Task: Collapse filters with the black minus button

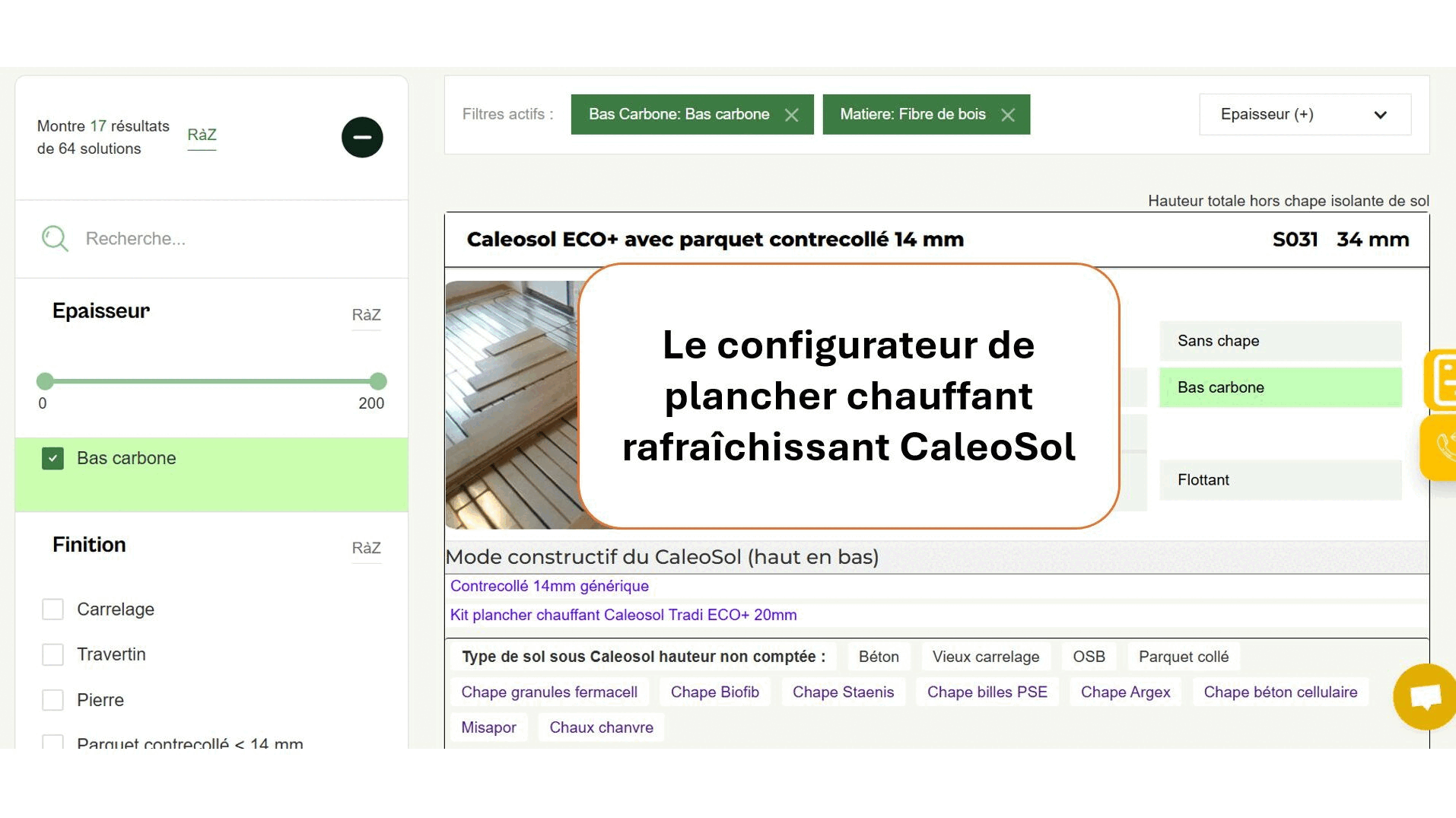Action: click(x=362, y=138)
